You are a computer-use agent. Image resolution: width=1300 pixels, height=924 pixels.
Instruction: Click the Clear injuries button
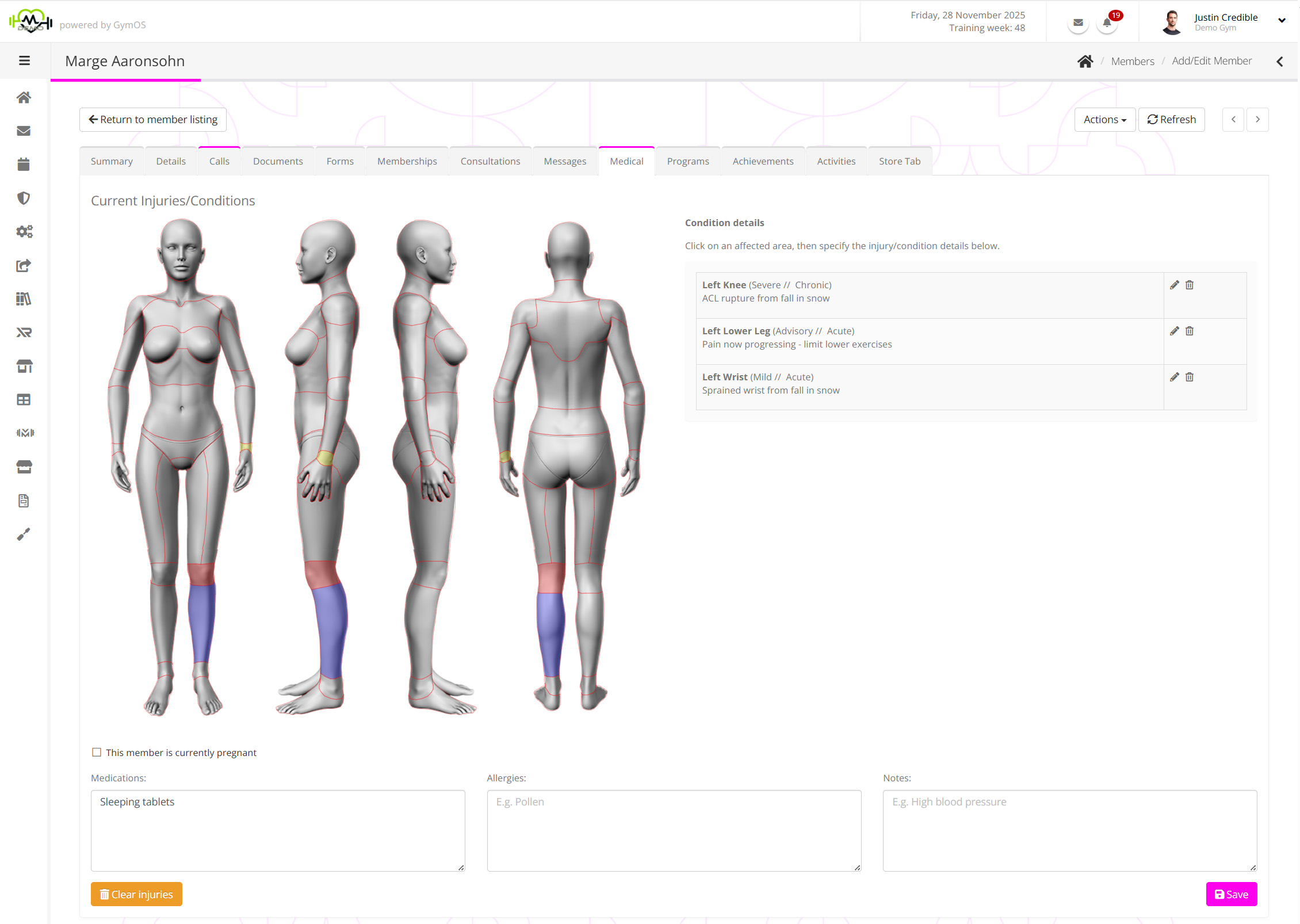click(x=136, y=894)
